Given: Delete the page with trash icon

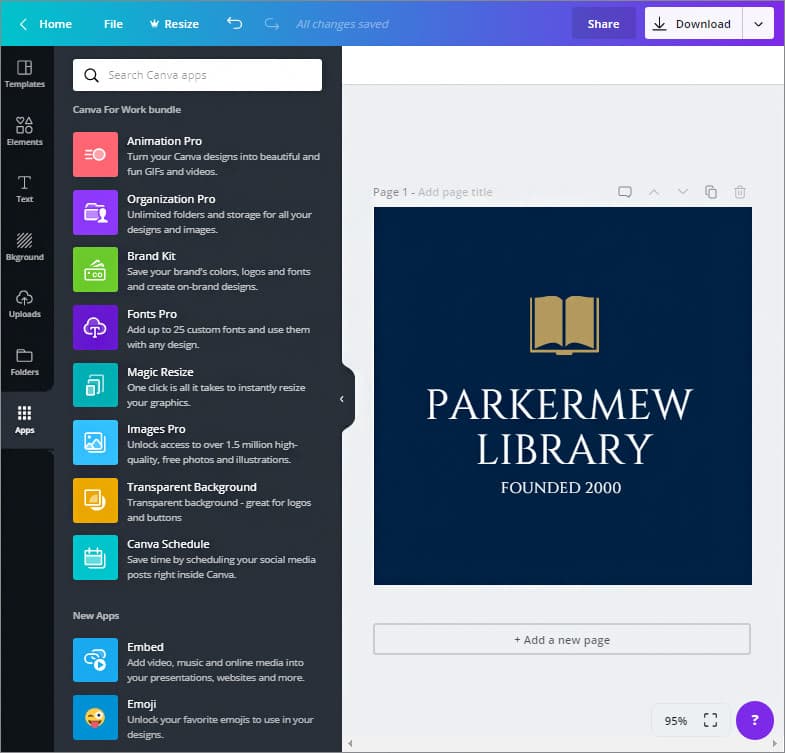Looking at the screenshot, I should (x=740, y=192).
